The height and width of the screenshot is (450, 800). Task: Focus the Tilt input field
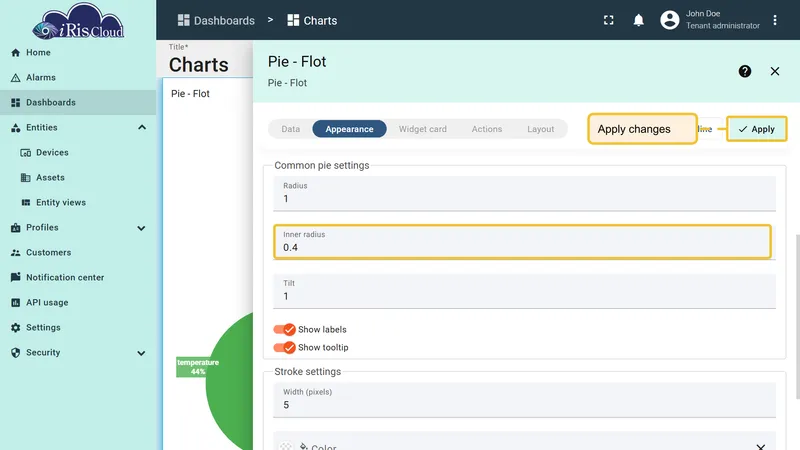click(x=524, y=291)
